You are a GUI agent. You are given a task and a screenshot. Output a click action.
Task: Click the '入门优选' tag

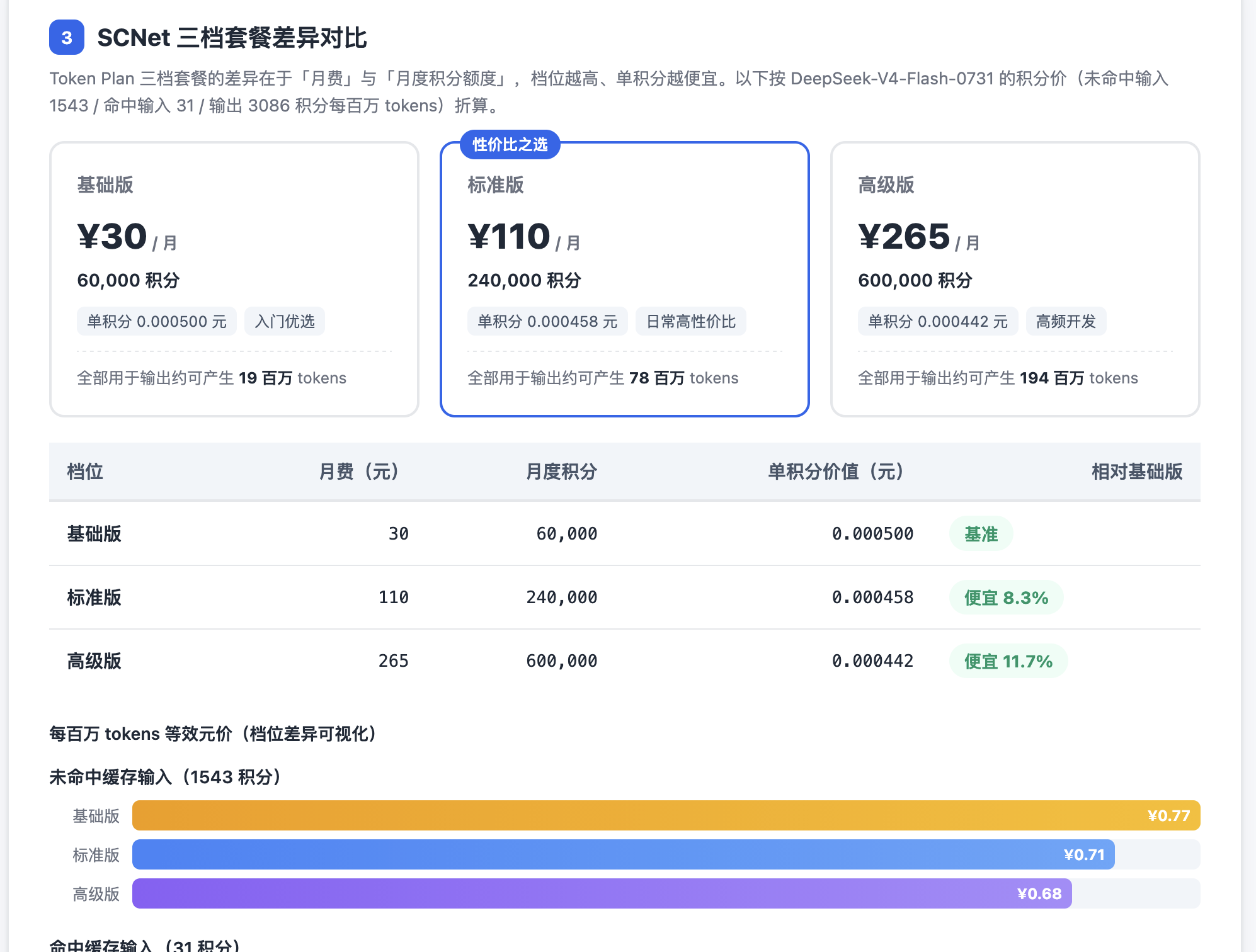coord(285,322)
